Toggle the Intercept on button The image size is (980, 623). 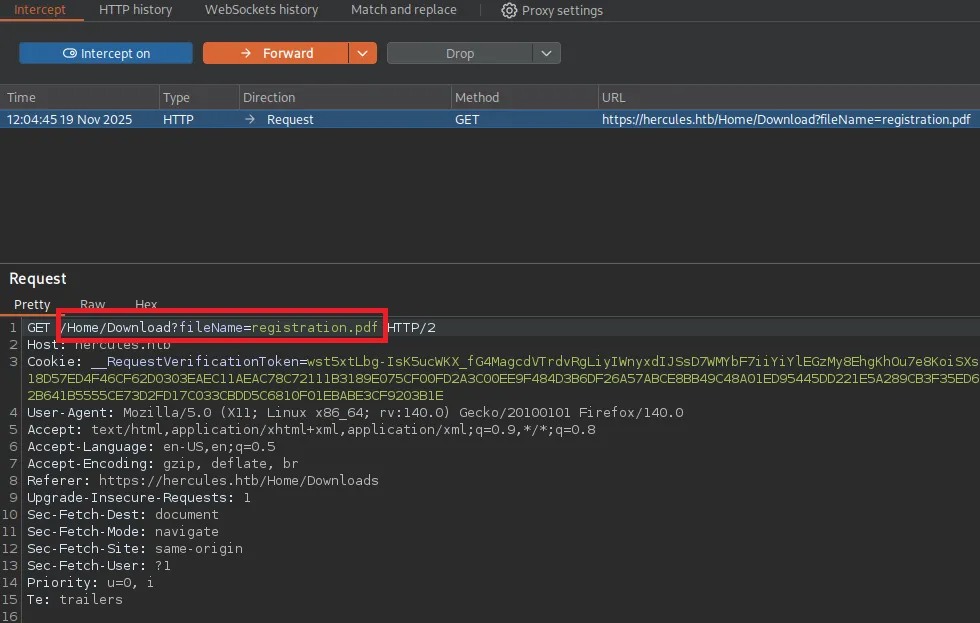[106, 53]
